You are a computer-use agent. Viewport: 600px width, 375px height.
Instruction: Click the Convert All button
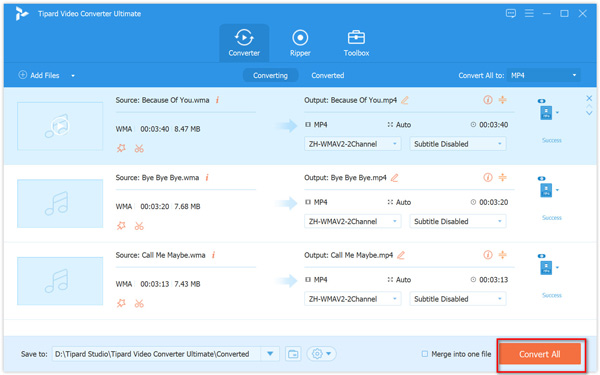[540, 354]
